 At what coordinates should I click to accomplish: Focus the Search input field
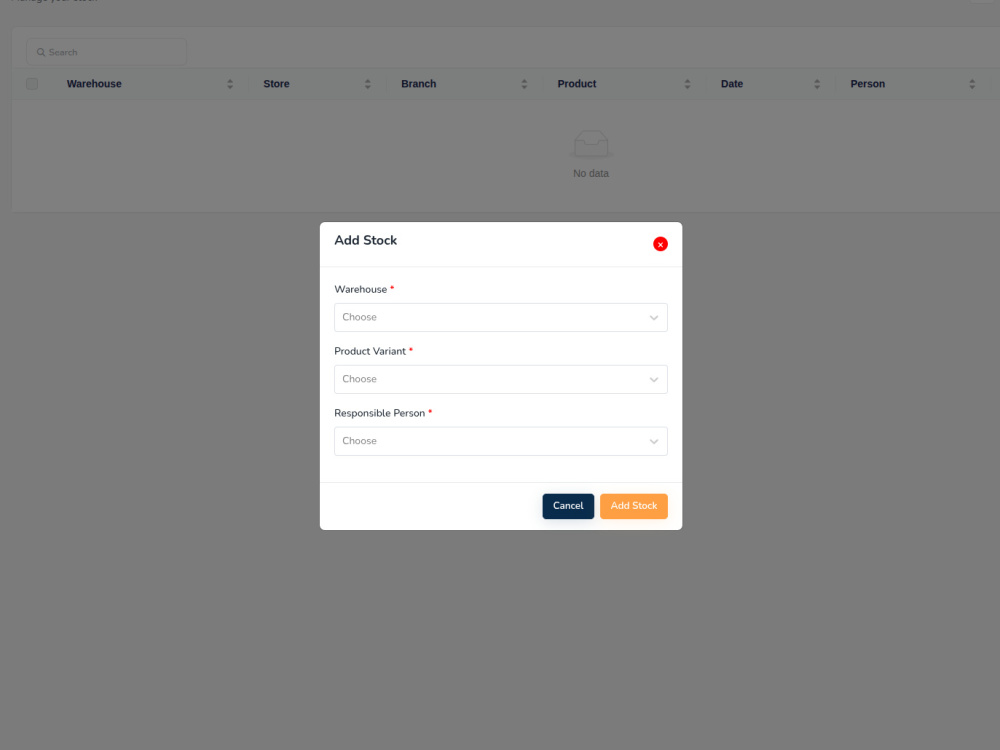click(107, 52)
